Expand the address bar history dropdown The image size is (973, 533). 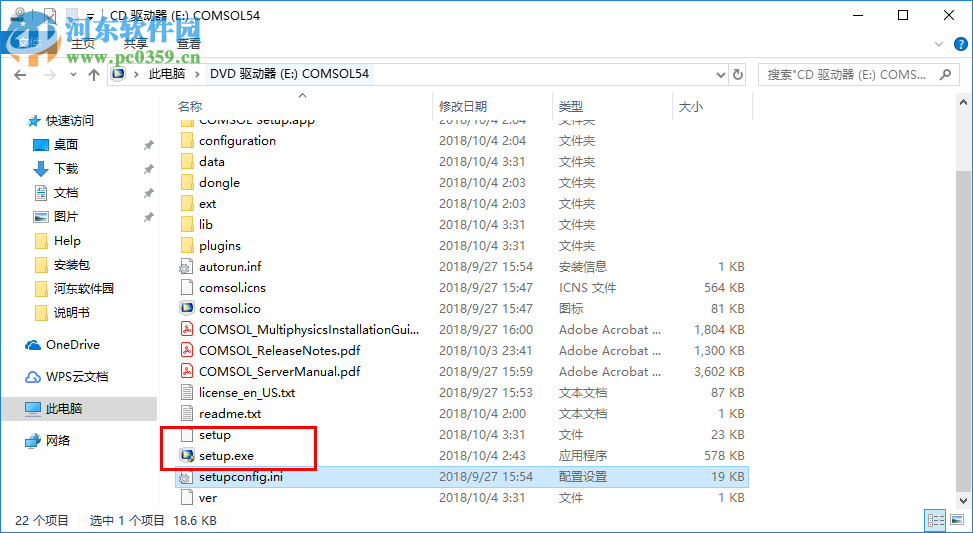pos(720,74)
